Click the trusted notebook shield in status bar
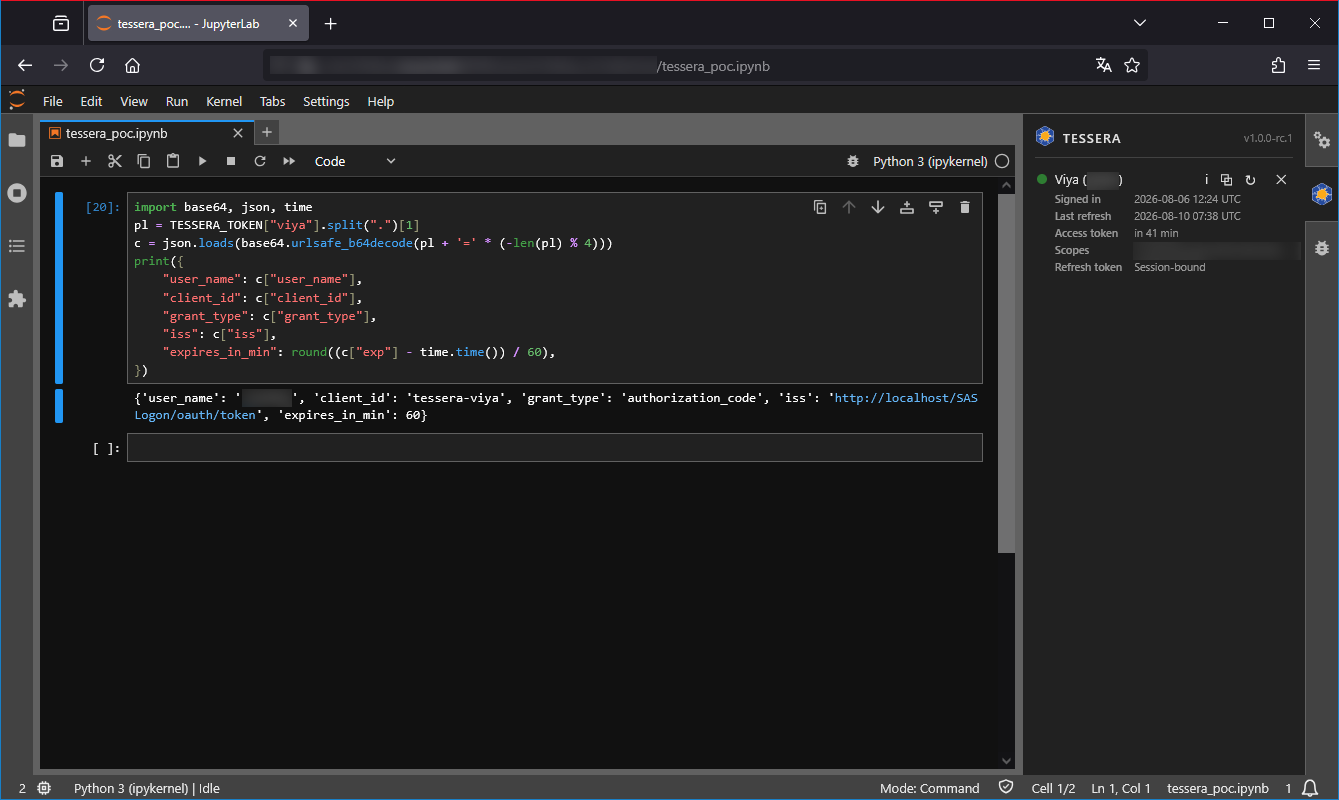1339x800 pixels. point(1006,788)
